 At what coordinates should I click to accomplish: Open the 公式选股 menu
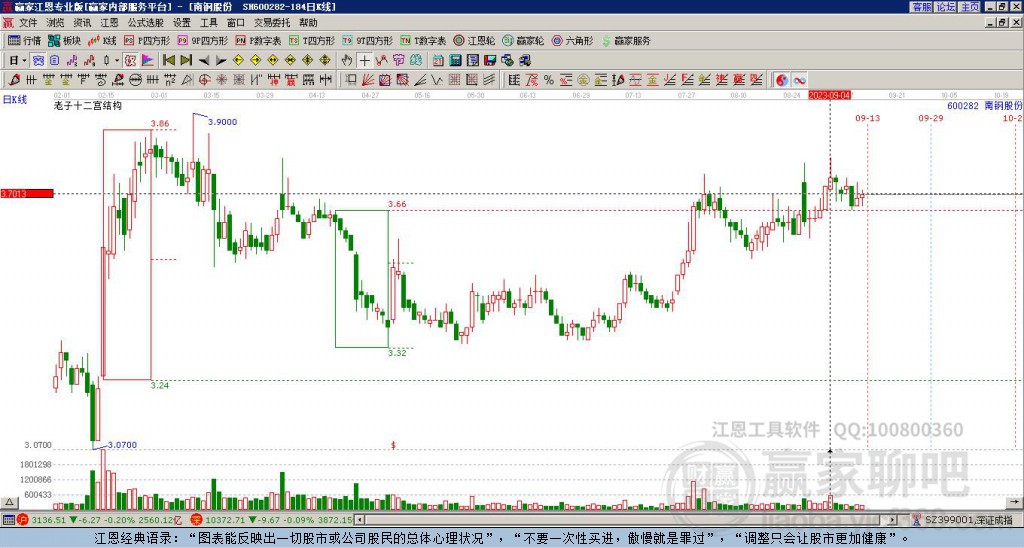click(145, 23)
